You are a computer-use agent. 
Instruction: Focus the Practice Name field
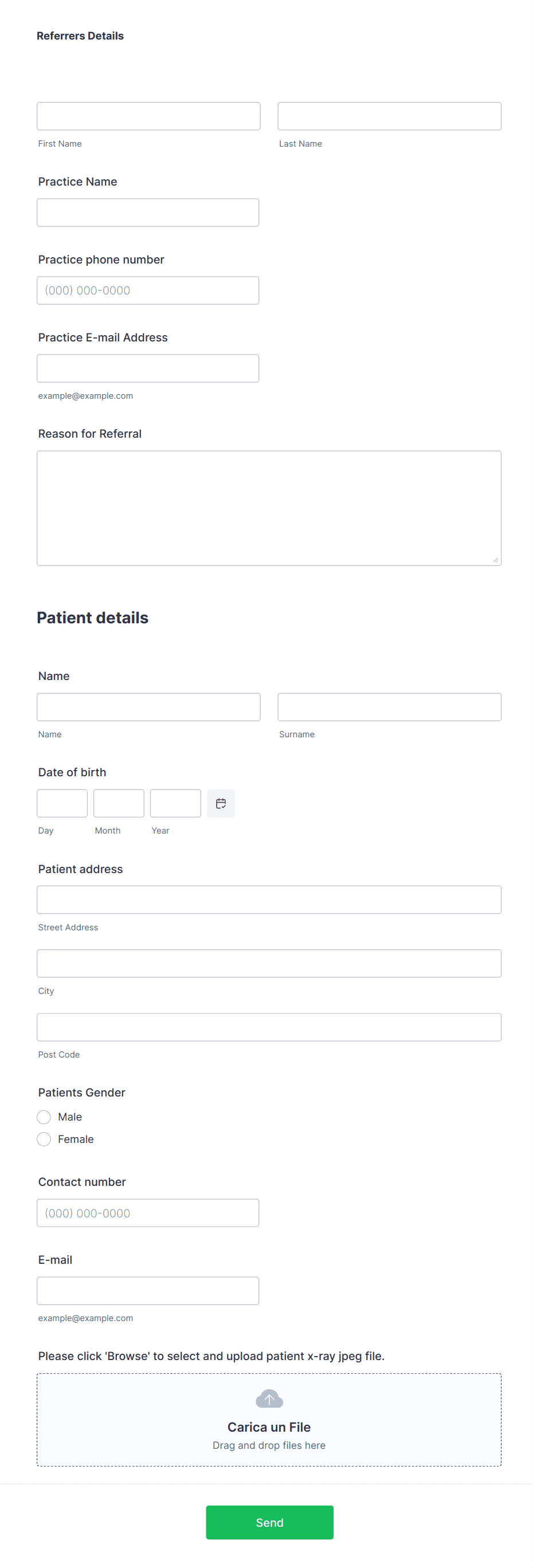[x=147, y=212]
